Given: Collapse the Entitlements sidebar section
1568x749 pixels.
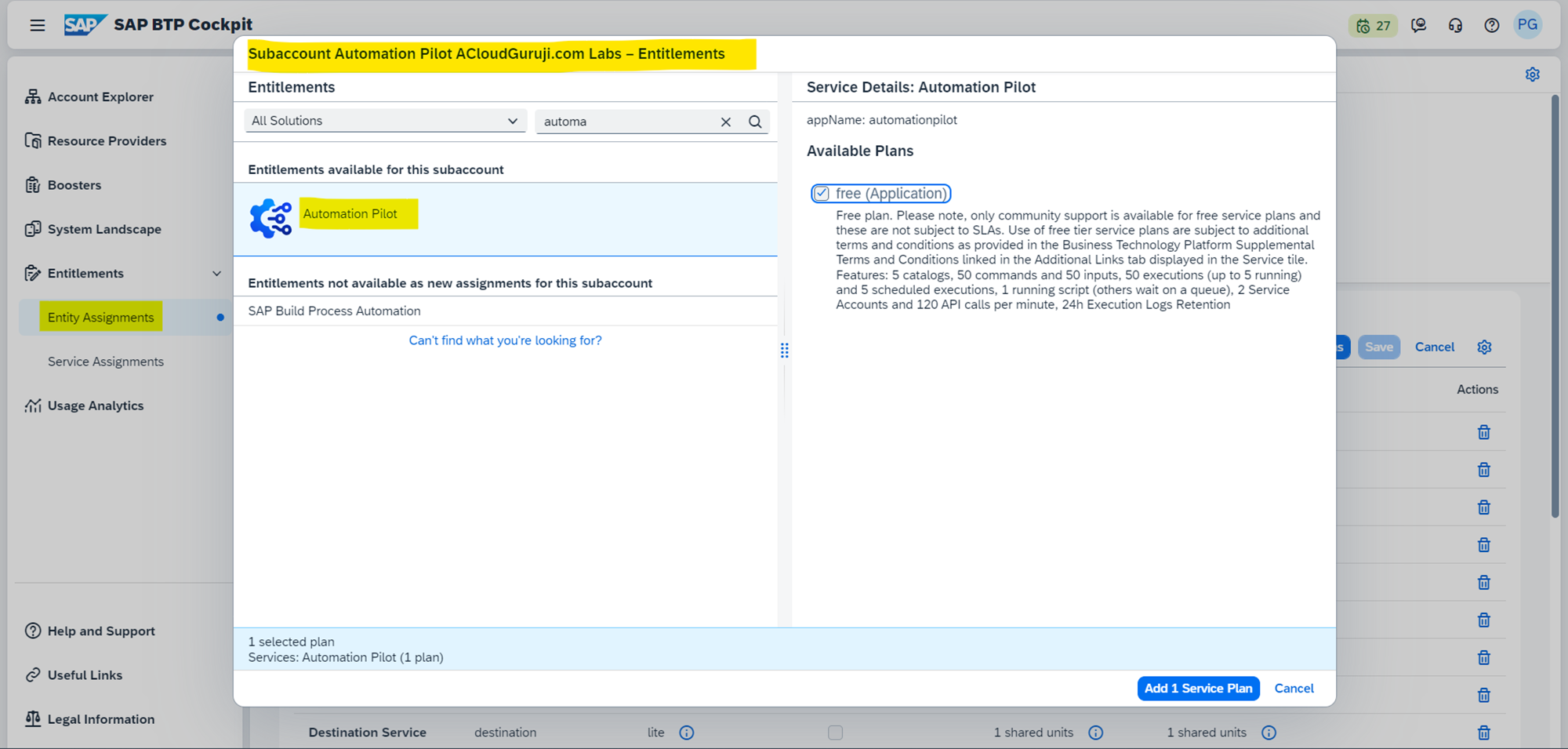Looking at the screenshot, I should coord(216,274).
